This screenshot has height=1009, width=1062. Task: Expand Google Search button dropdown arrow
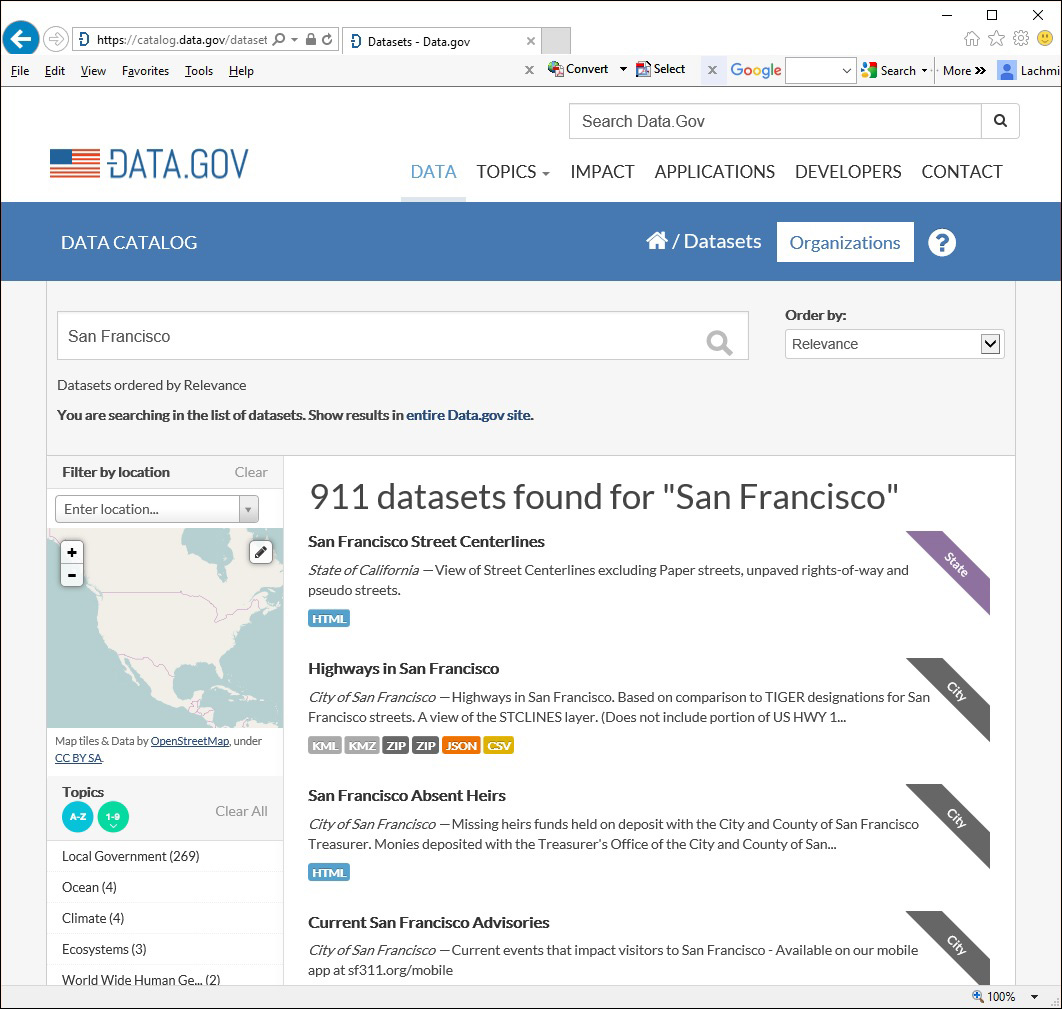(x=924, y=70)
